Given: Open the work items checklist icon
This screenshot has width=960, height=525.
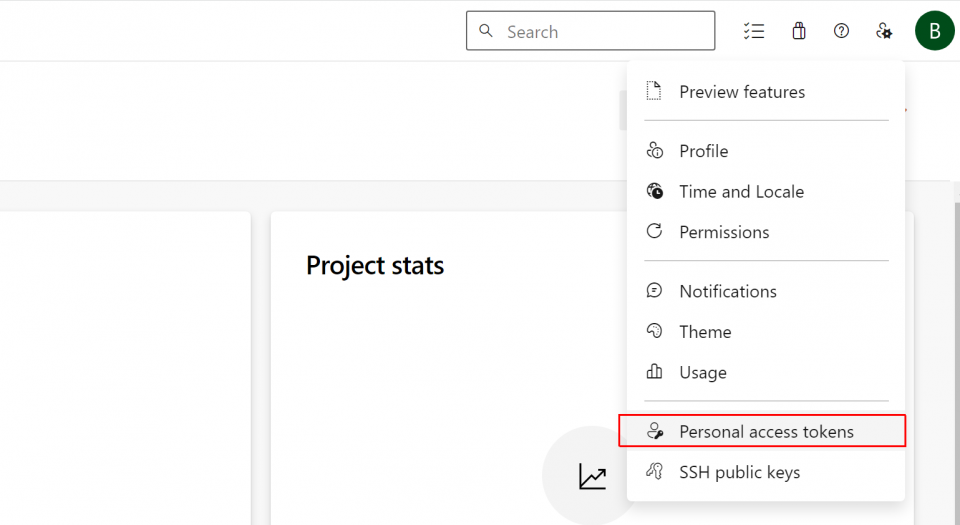Looking at the screenshot, I should (x=754, y=31).
